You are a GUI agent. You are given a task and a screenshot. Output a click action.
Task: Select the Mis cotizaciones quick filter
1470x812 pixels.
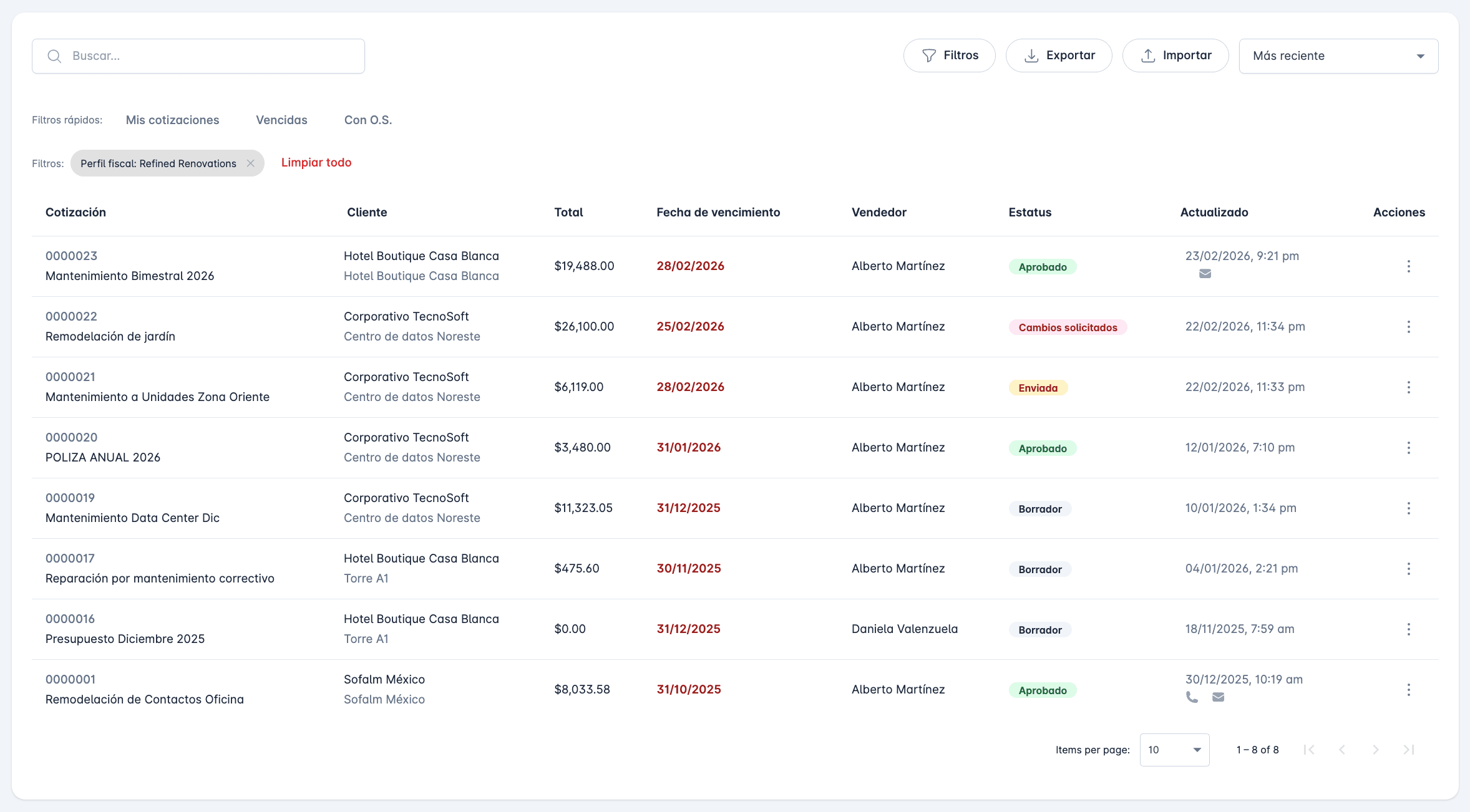[x=172, y=120]
